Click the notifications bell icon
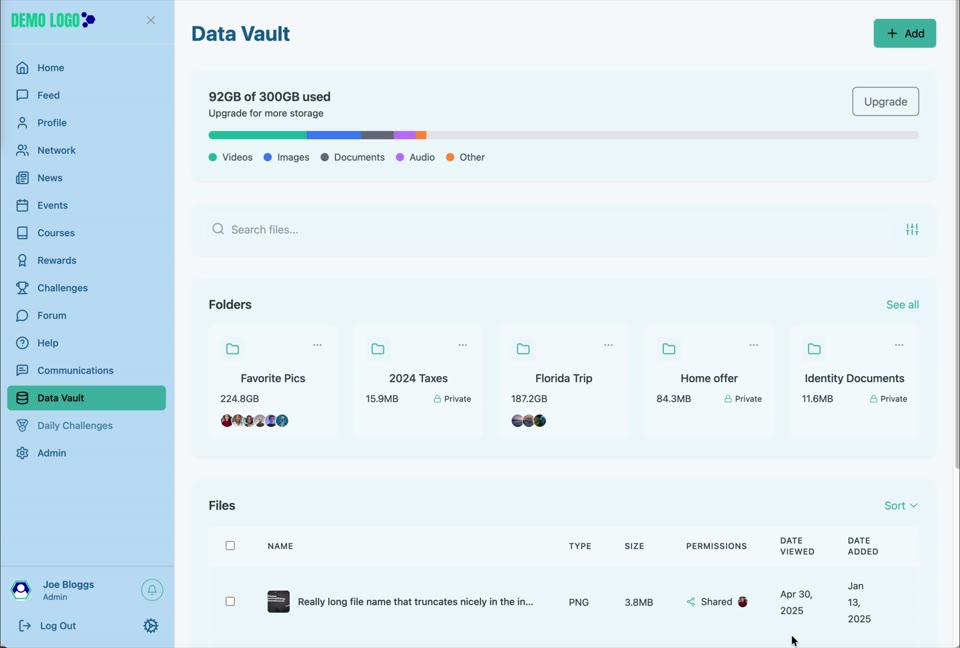960x648 pixels. pos(152,590)
